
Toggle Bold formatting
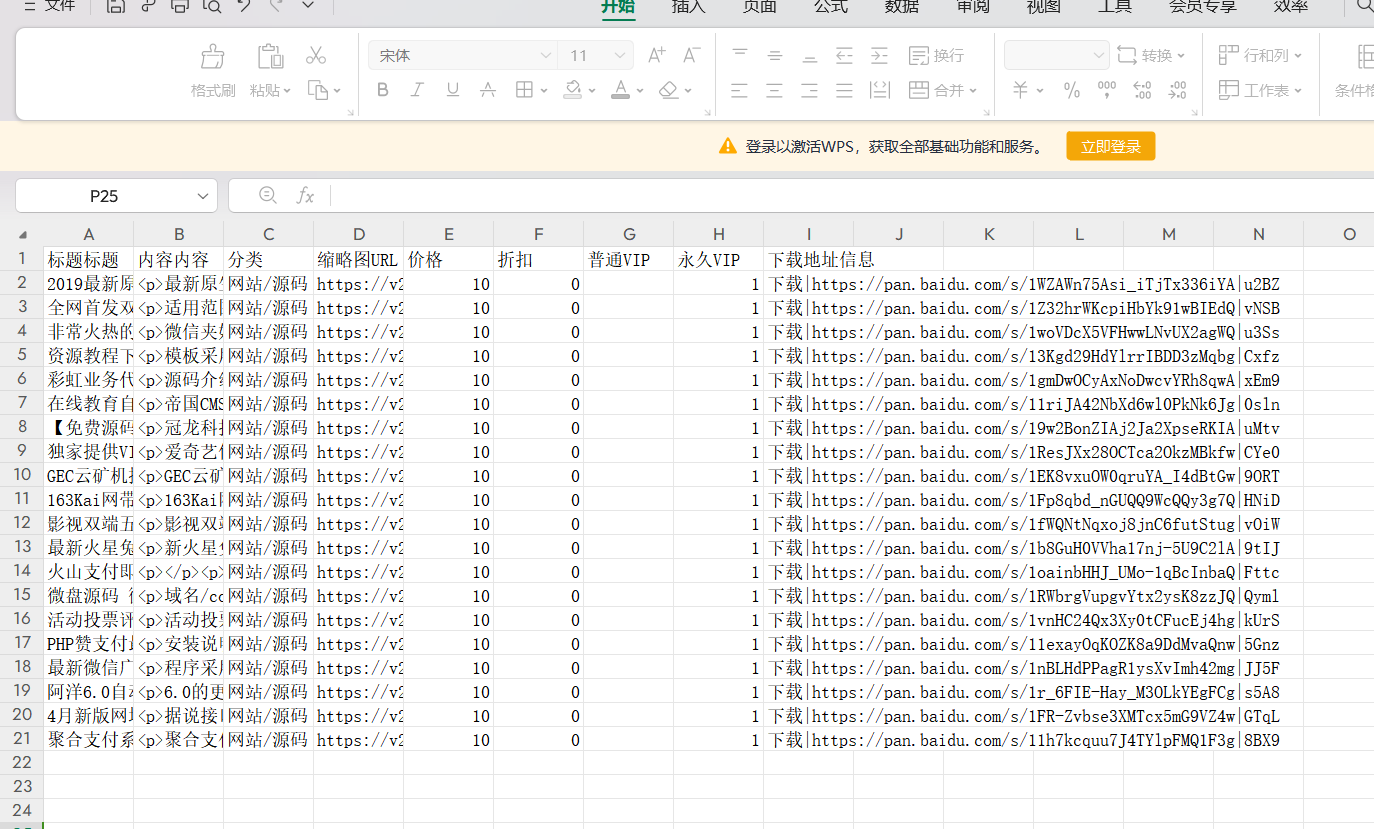click(x=382, y=90)
